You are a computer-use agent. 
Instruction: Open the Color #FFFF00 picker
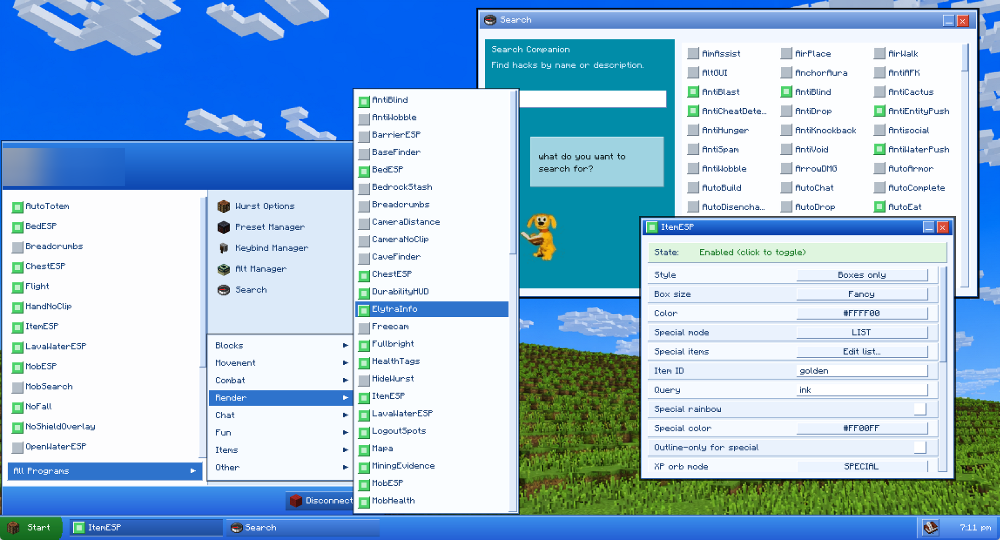862,314
